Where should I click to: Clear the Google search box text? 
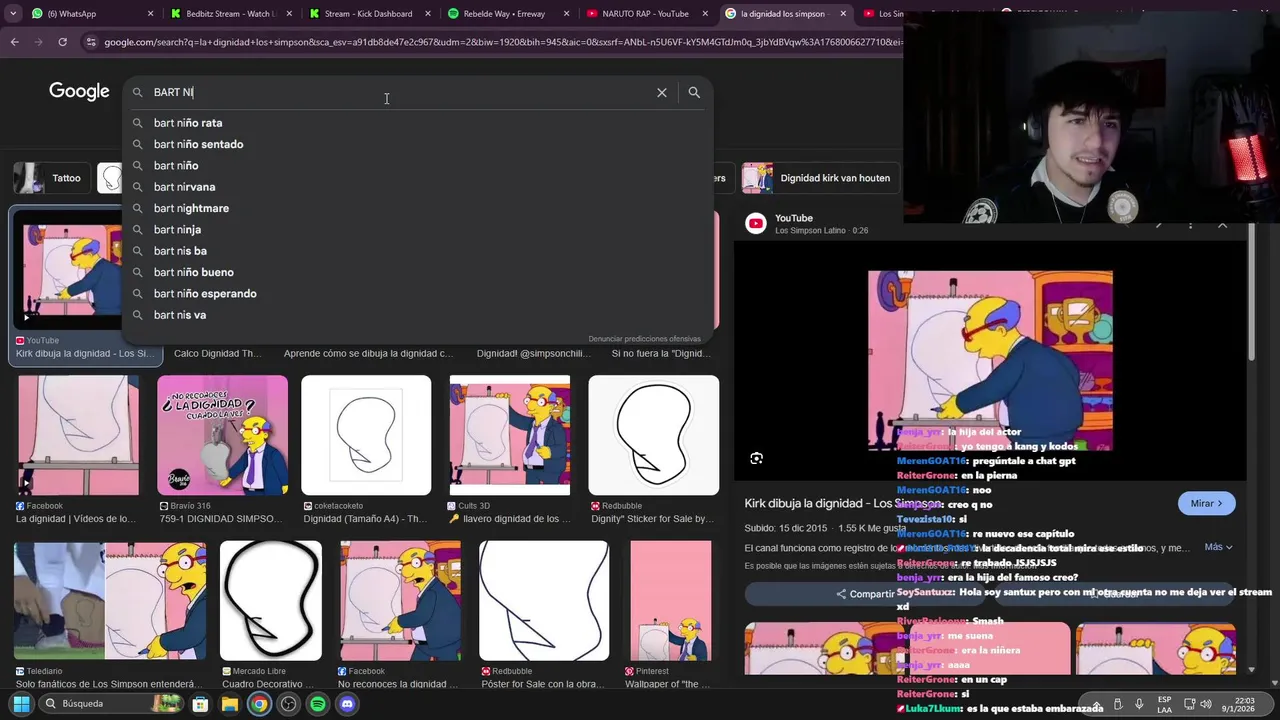point(661,92)
